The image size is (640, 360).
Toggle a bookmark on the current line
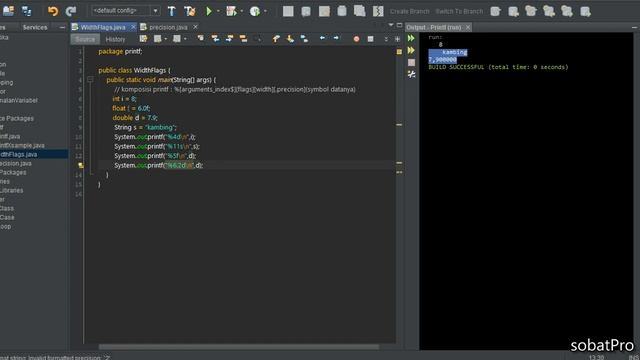click(x=304, y=38)
